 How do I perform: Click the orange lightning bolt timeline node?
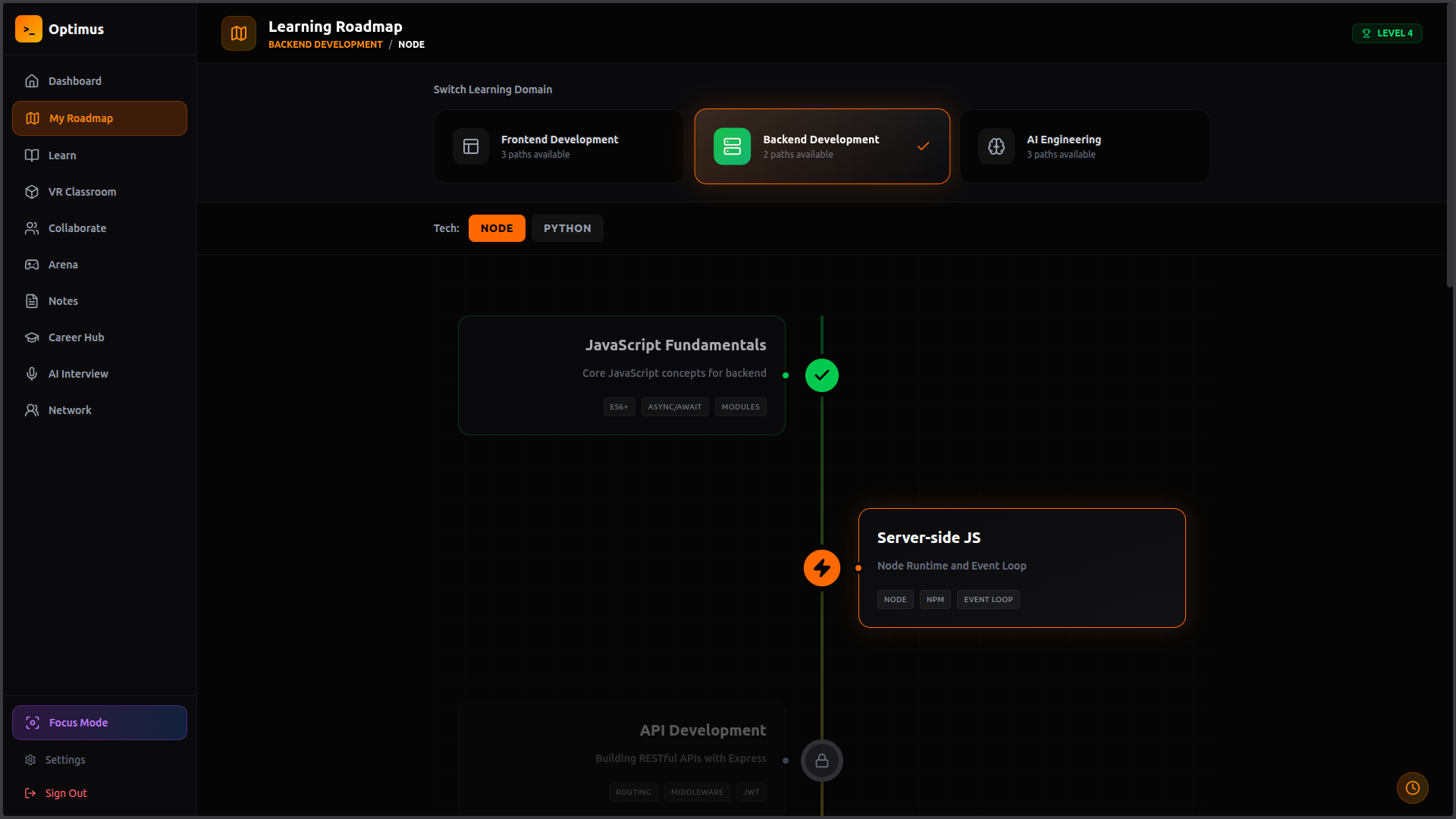point(822,568)
